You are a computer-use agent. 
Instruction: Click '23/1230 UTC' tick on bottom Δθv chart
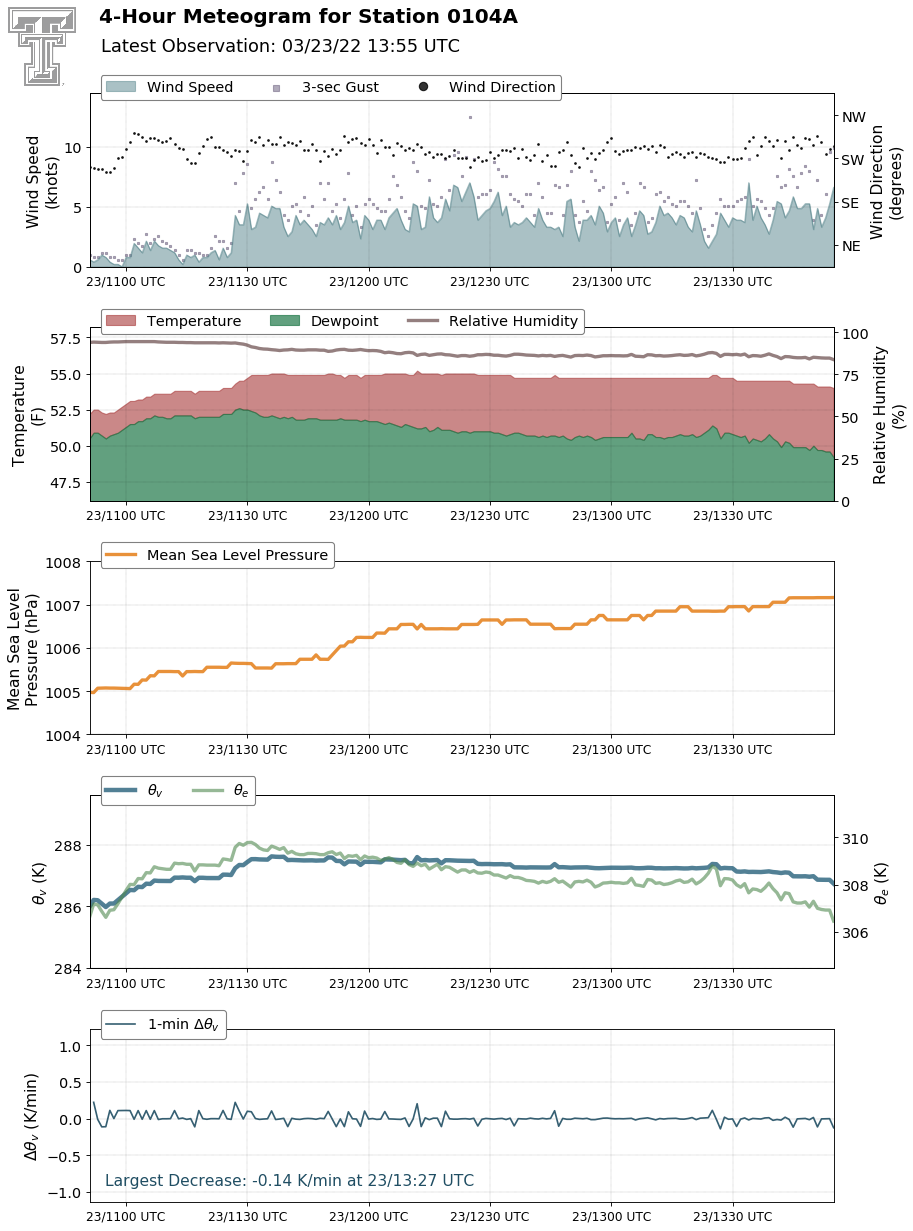[x=490, y=1217]
